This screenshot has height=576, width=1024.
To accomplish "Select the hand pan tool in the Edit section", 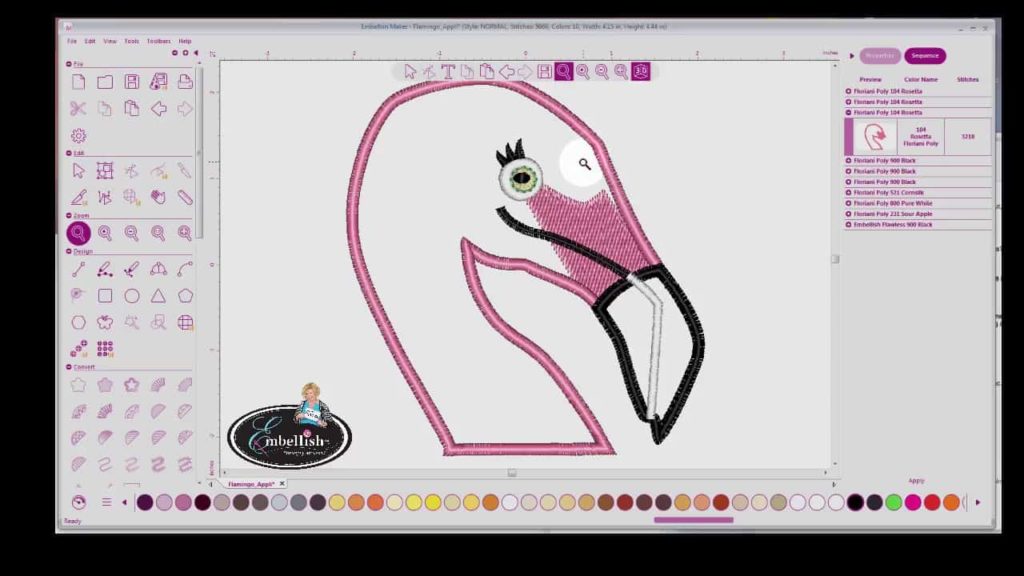I will (158, 195).
